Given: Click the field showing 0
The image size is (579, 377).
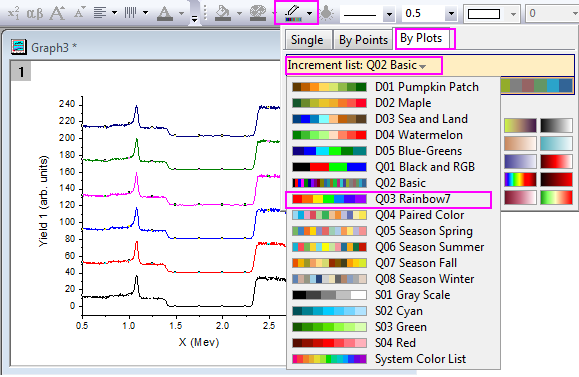Looking at the screenshot, I should coord(552,14).
